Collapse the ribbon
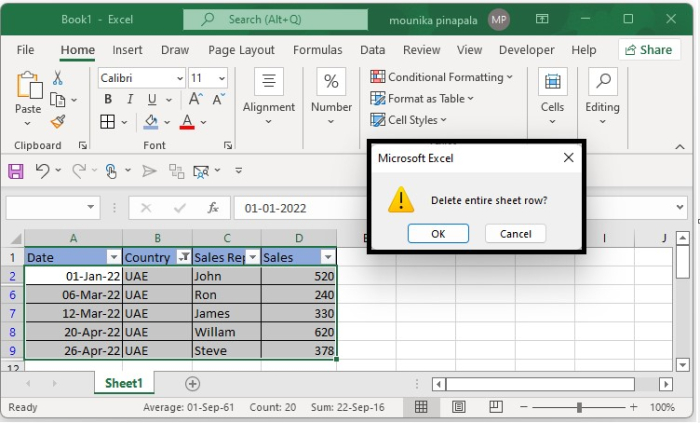Screen dimensions: 700x423 pyautogui.click(x=680, y=147)
